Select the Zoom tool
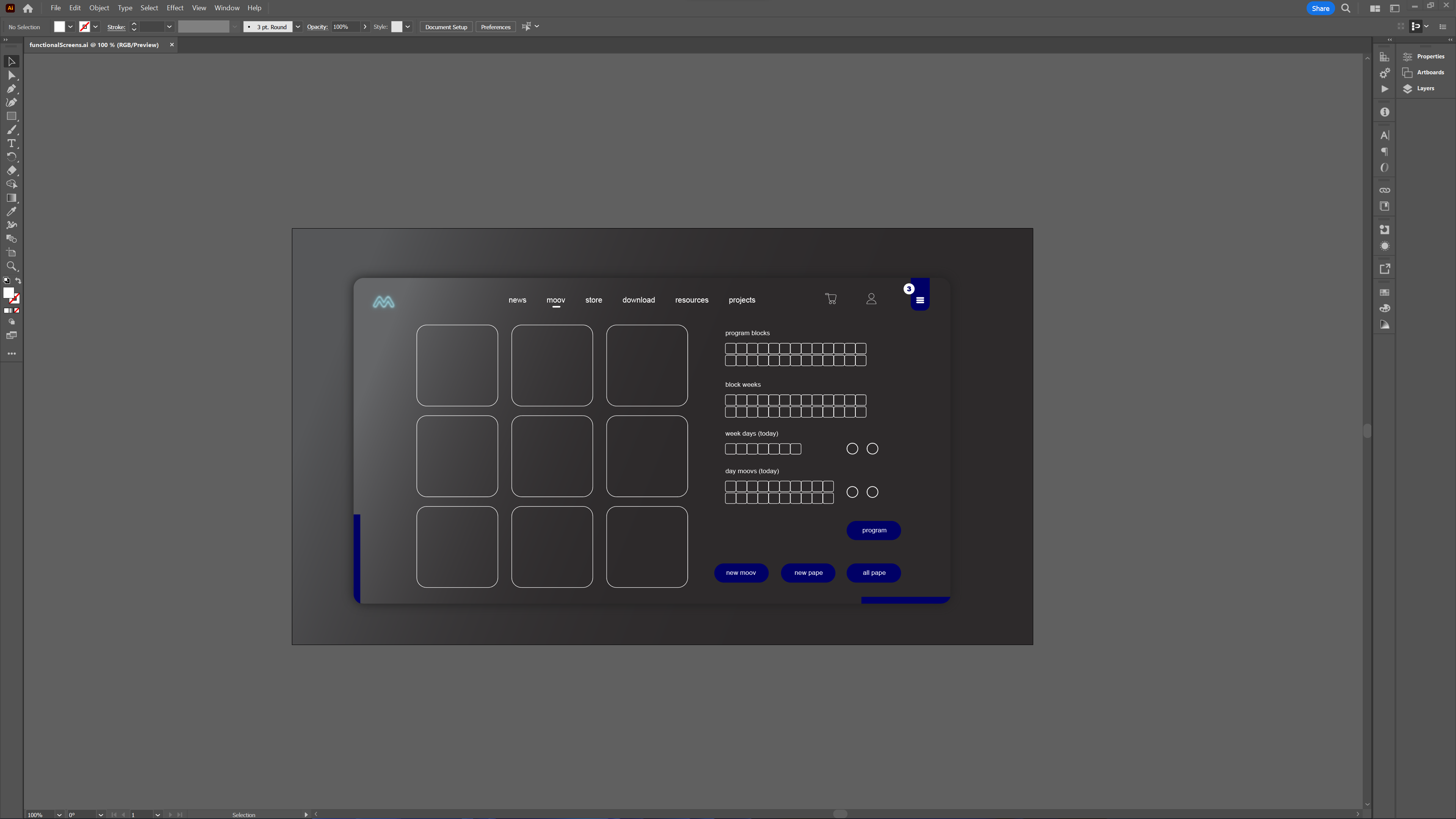The image size is (1456, 819). (x=11, y=266)
